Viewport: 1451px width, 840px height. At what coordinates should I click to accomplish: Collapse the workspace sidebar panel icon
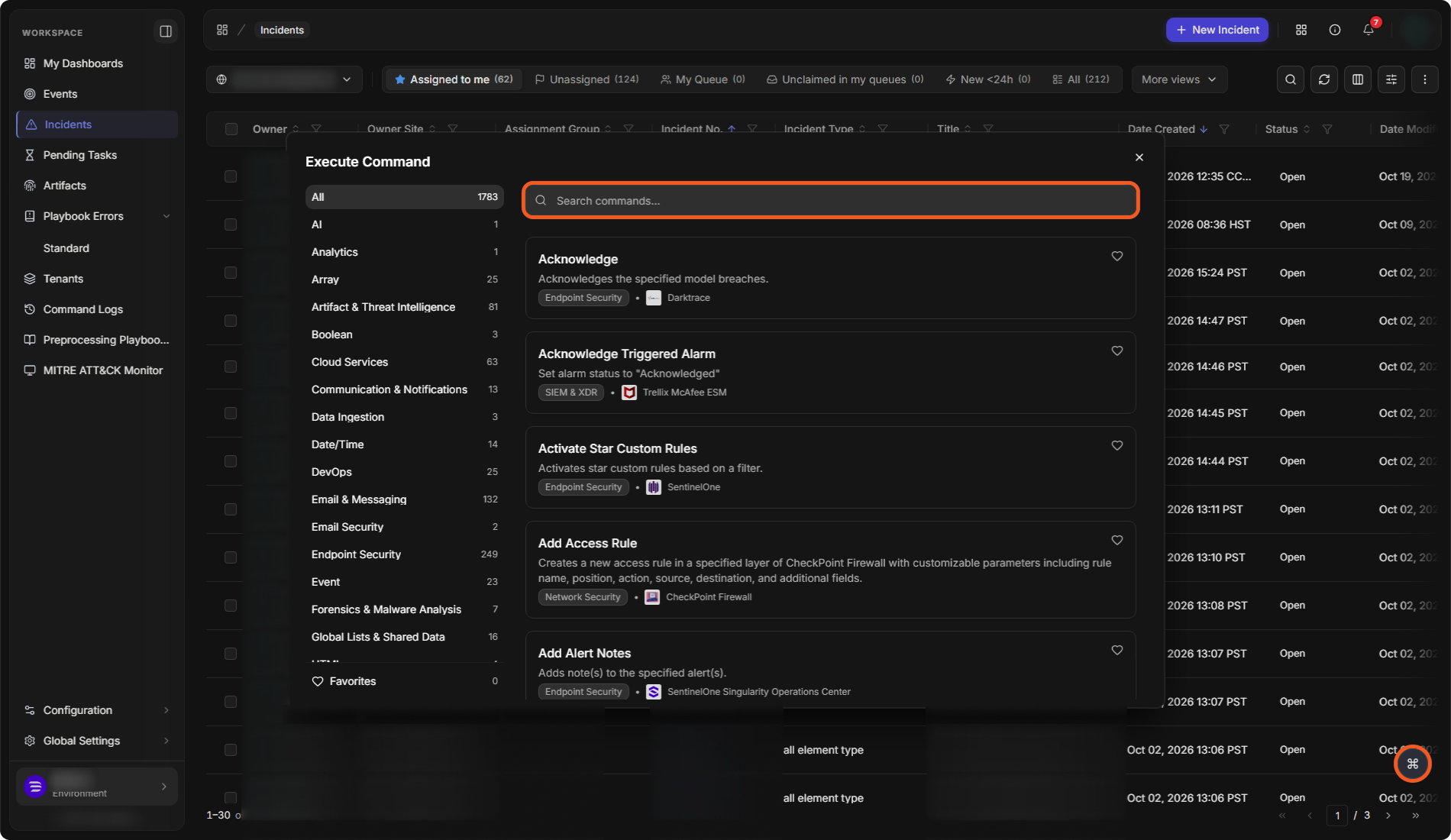coord(165,31)
